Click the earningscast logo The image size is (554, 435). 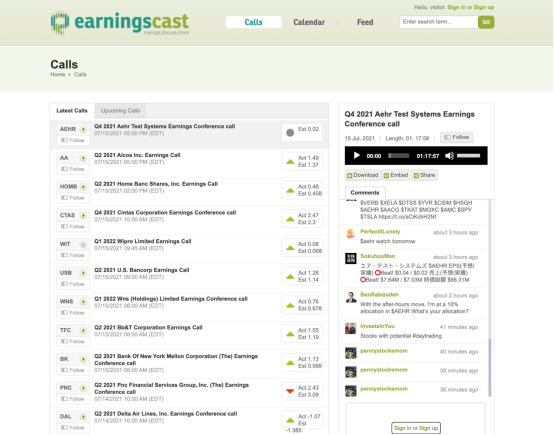120,23
